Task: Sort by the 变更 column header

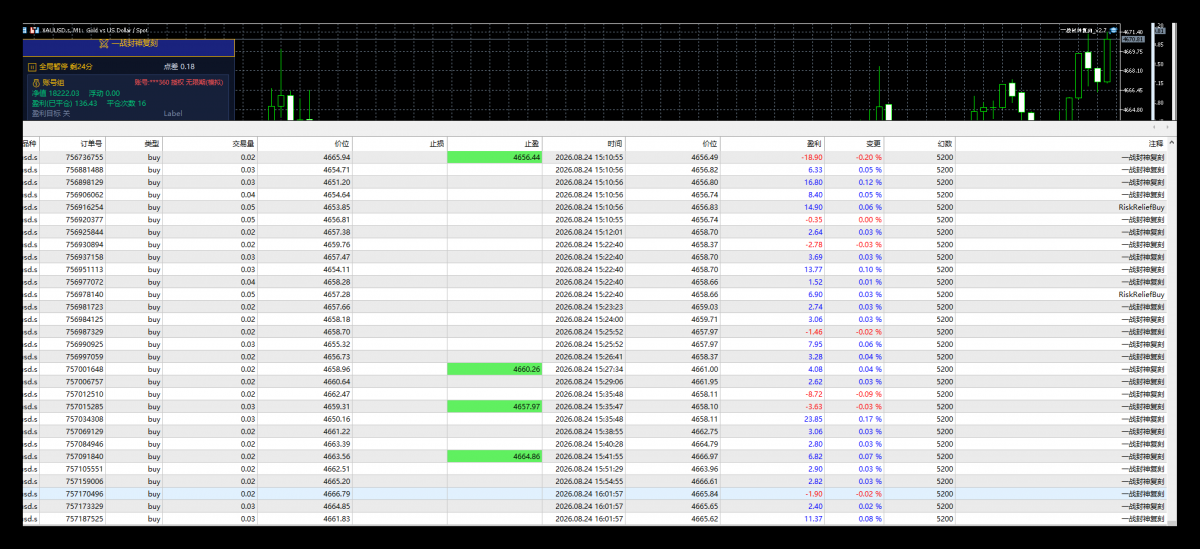Action: [x=855, y=144]
